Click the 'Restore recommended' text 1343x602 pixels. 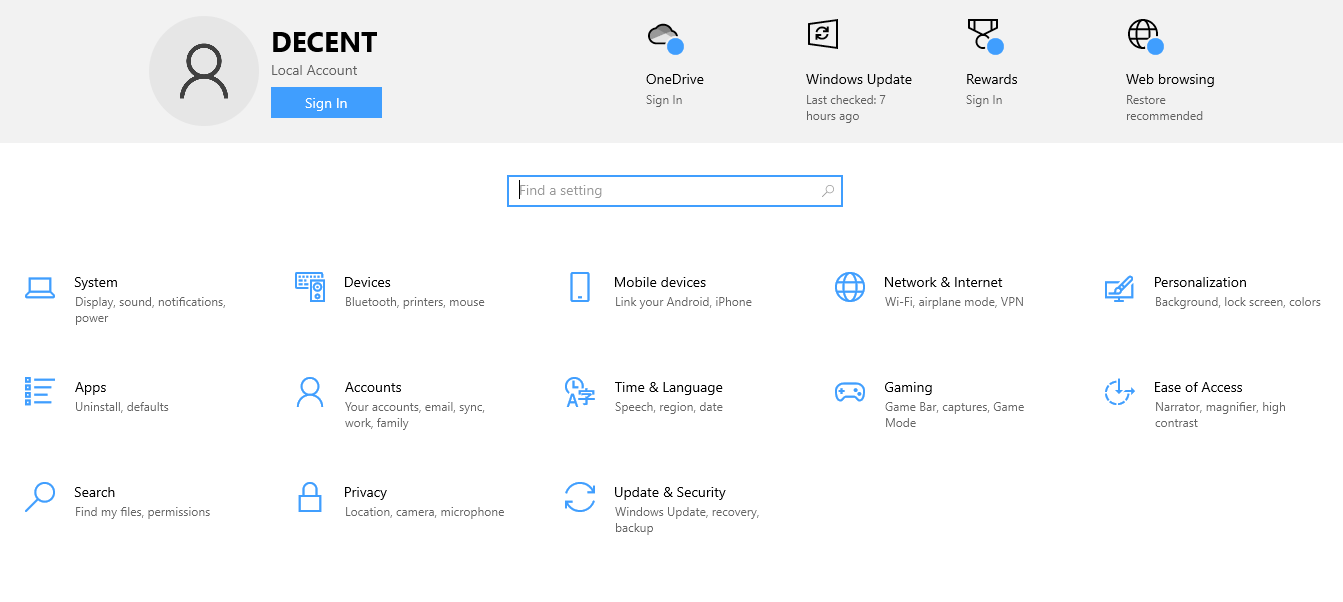[x=1164, y=108]
